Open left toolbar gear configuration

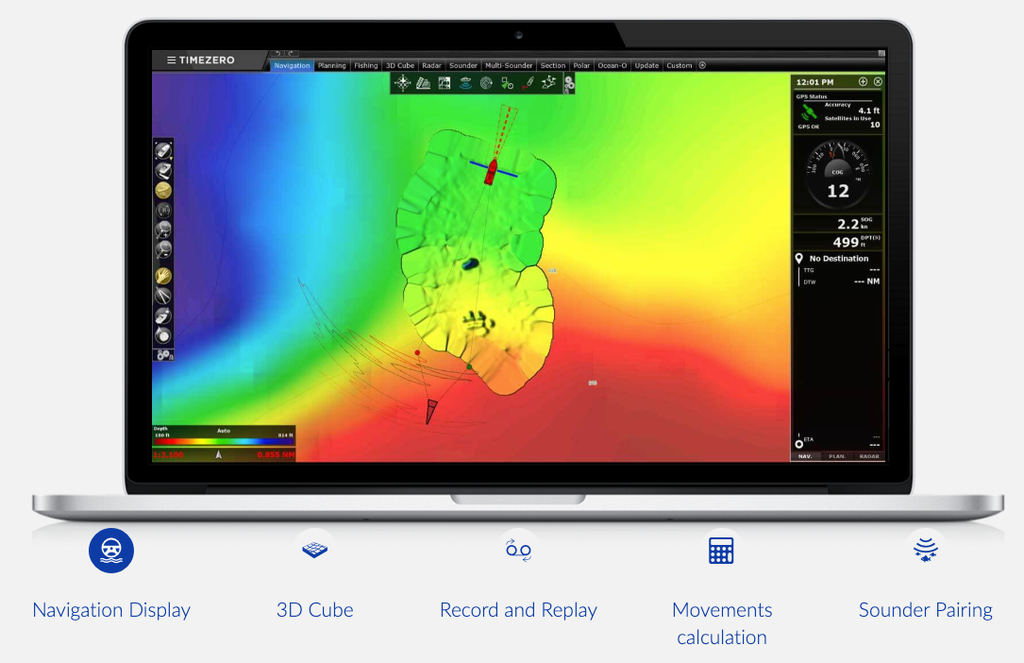pyautogui.click(x=164, y=354)
